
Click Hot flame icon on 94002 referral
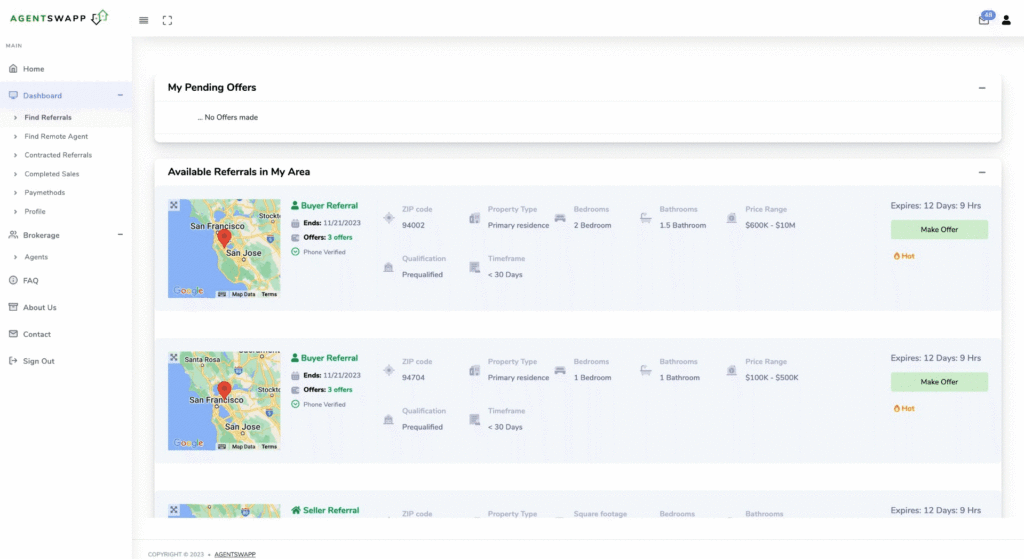(x=897, y=256)
